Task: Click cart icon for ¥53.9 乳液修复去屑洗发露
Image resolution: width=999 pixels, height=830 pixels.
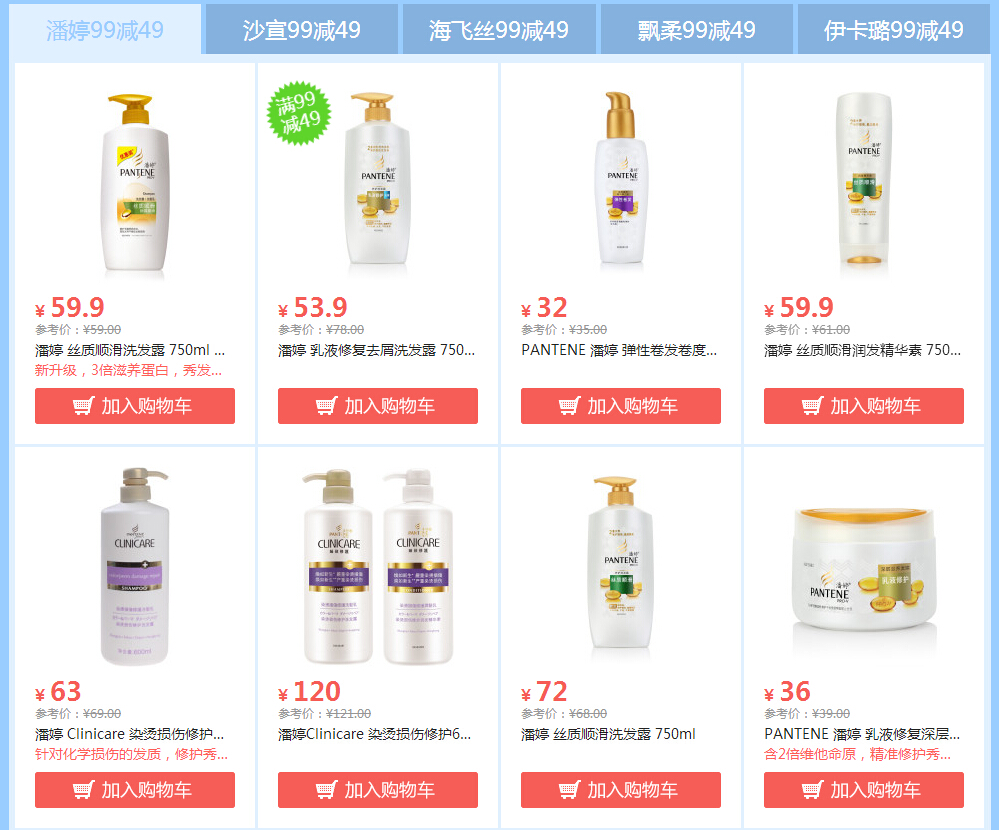Action: click(x=326, y=406)
